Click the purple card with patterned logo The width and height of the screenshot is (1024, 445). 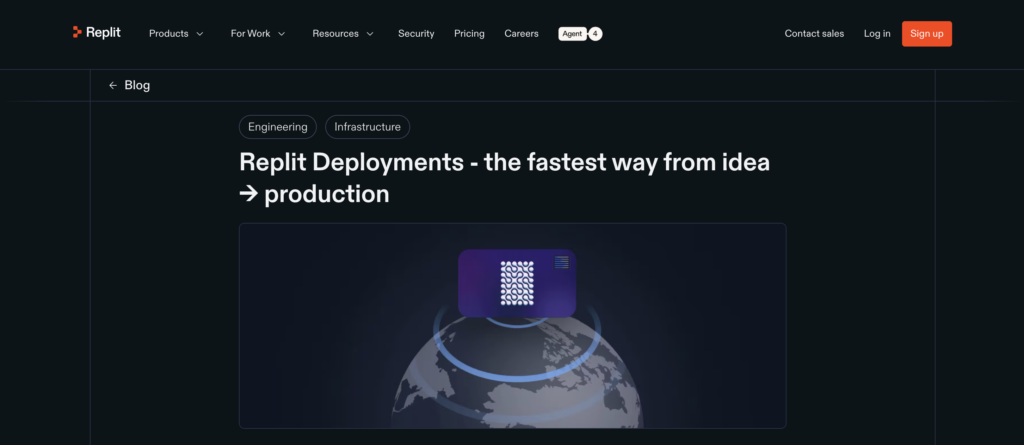(x=517, y=283)
